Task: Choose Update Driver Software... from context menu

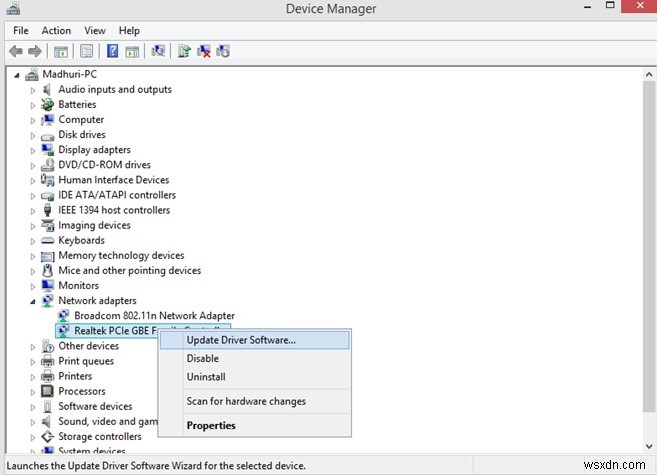Action: [254, 340]
